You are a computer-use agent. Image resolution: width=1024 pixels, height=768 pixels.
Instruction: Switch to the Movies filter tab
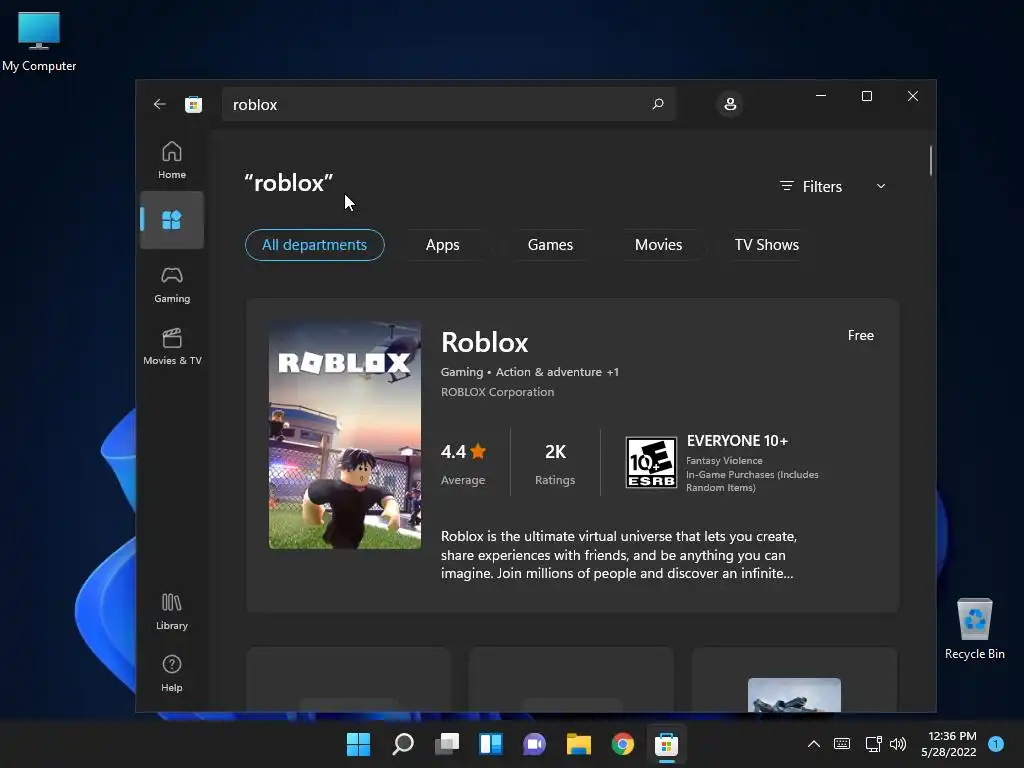(x=658, y=245)
